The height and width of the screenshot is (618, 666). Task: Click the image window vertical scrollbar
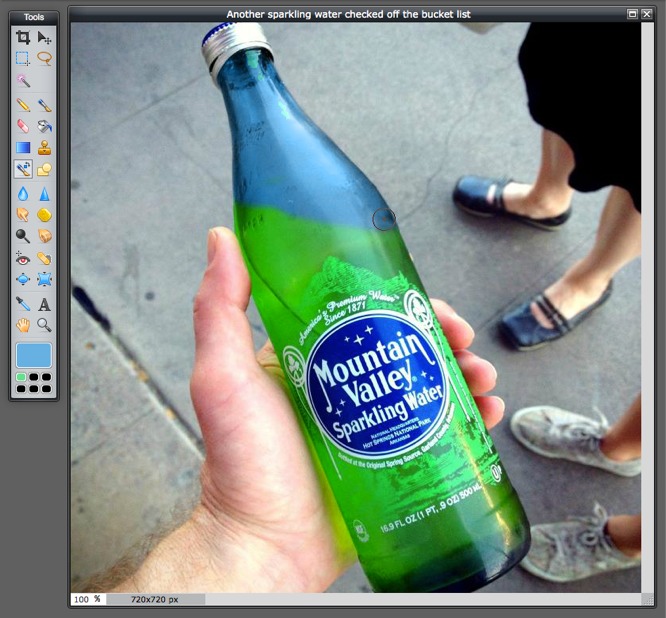click(648, 308)
